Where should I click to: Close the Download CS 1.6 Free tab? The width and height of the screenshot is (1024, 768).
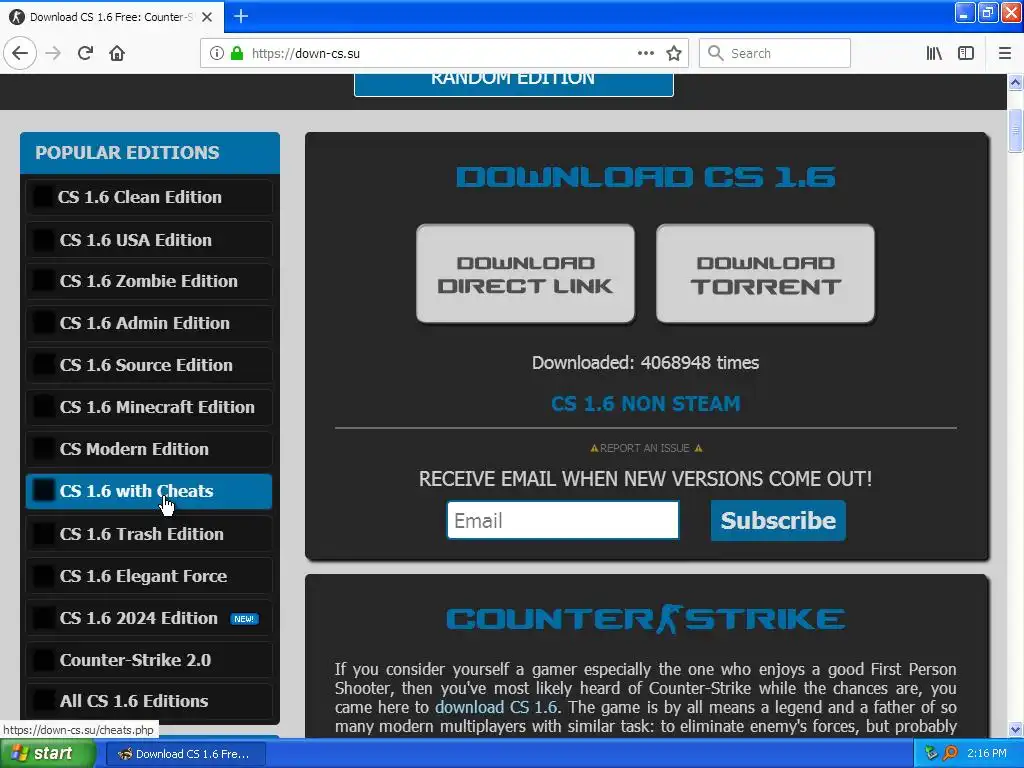207,17
